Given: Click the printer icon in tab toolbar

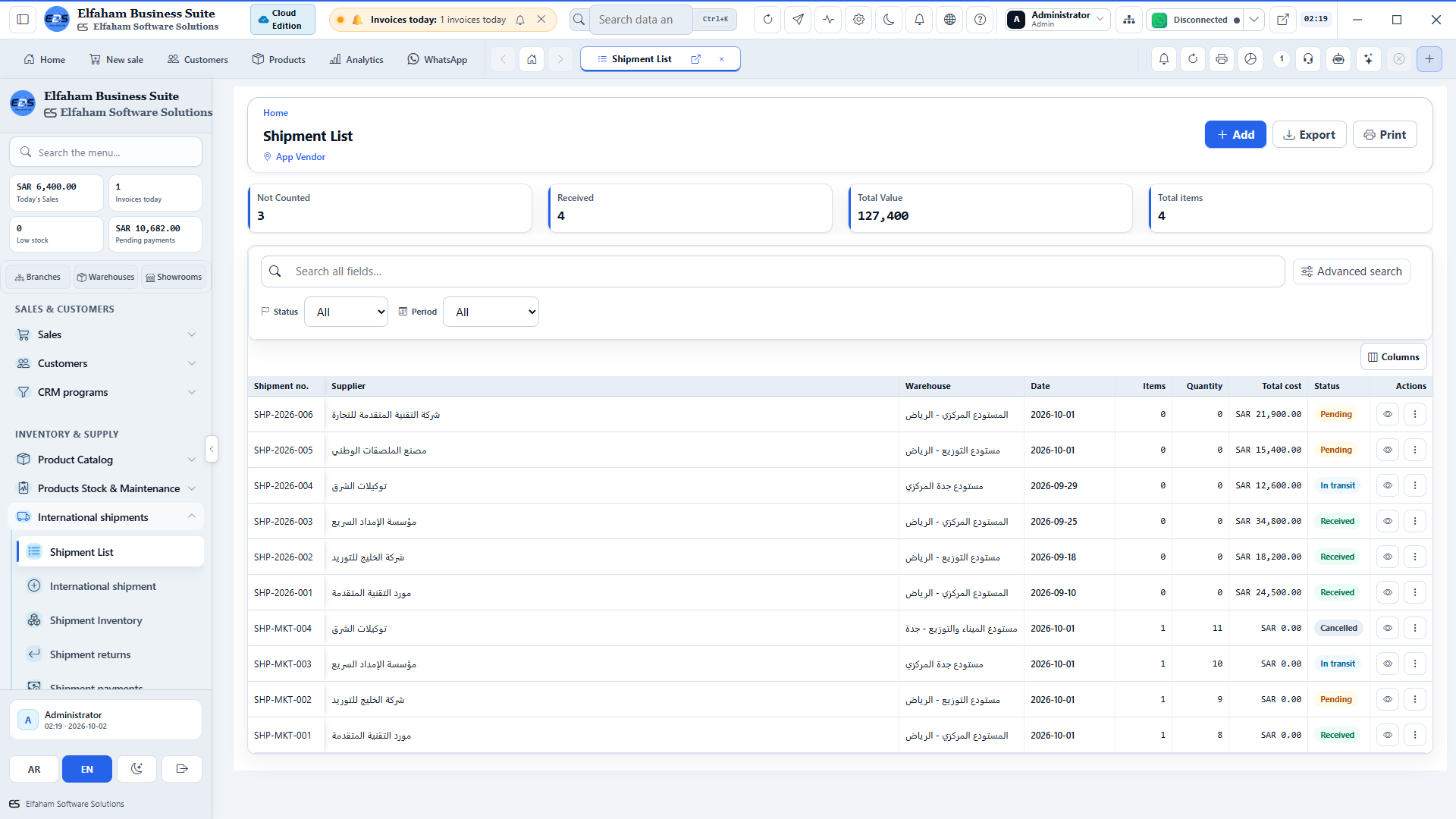Looking at the screenshot, I should [x=1221, y=59].
